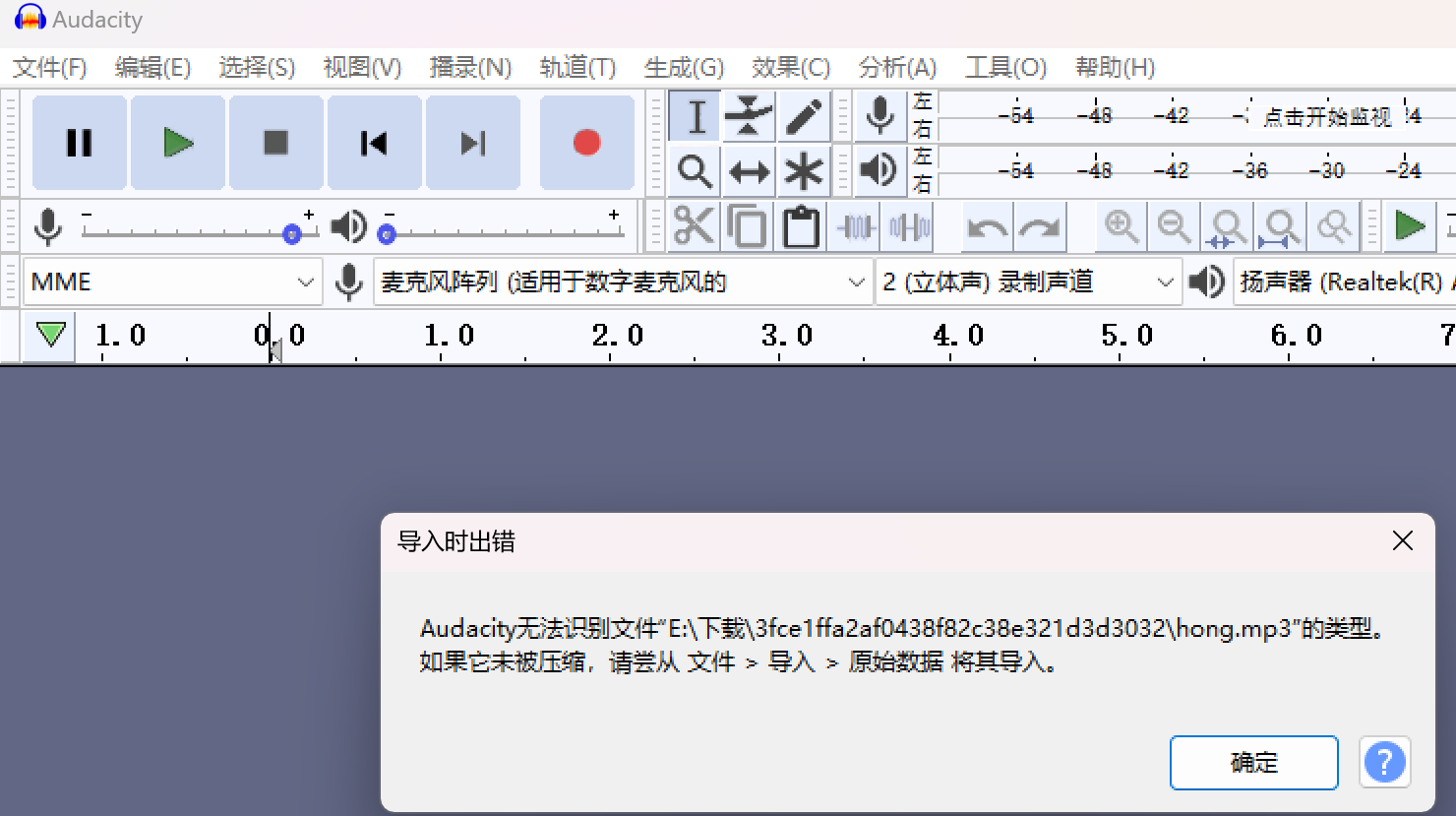
Task: Click the playback volume slider handle
Action: tap(387, 234)
